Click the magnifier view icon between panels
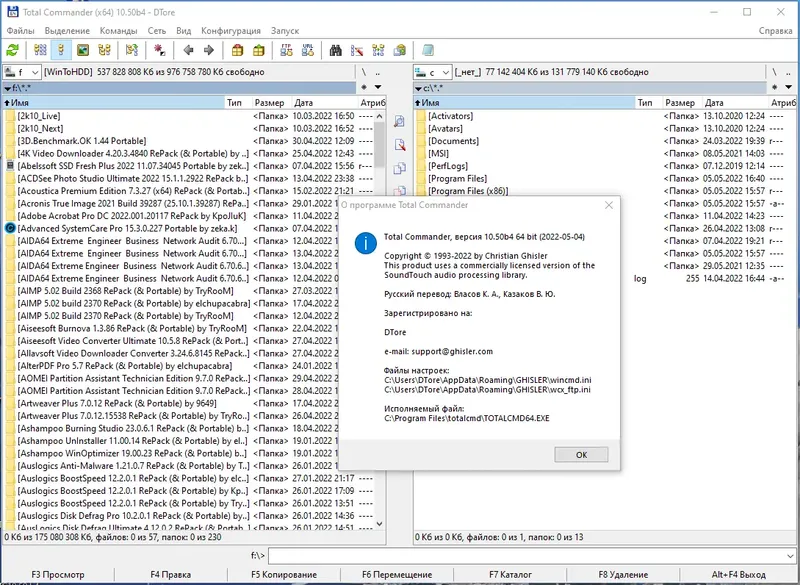Image resolution: width=800 pixels, height=585 pixels. (x=399, y=121)
